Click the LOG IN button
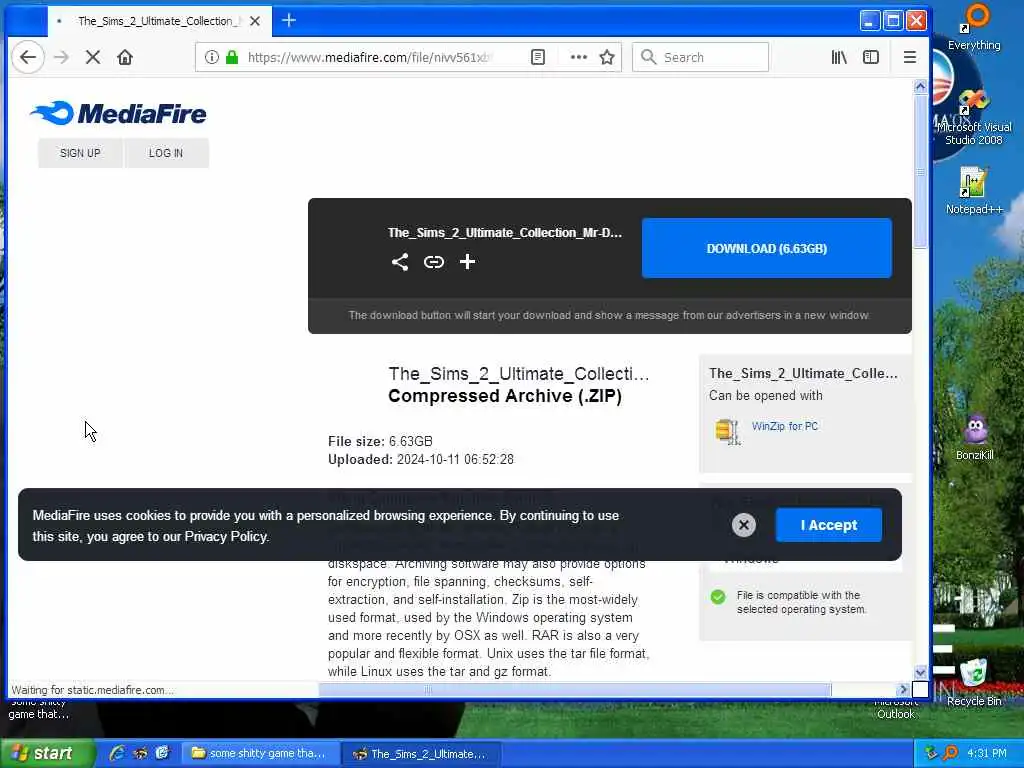This screenshot has width=1024, height=768. 166,153
